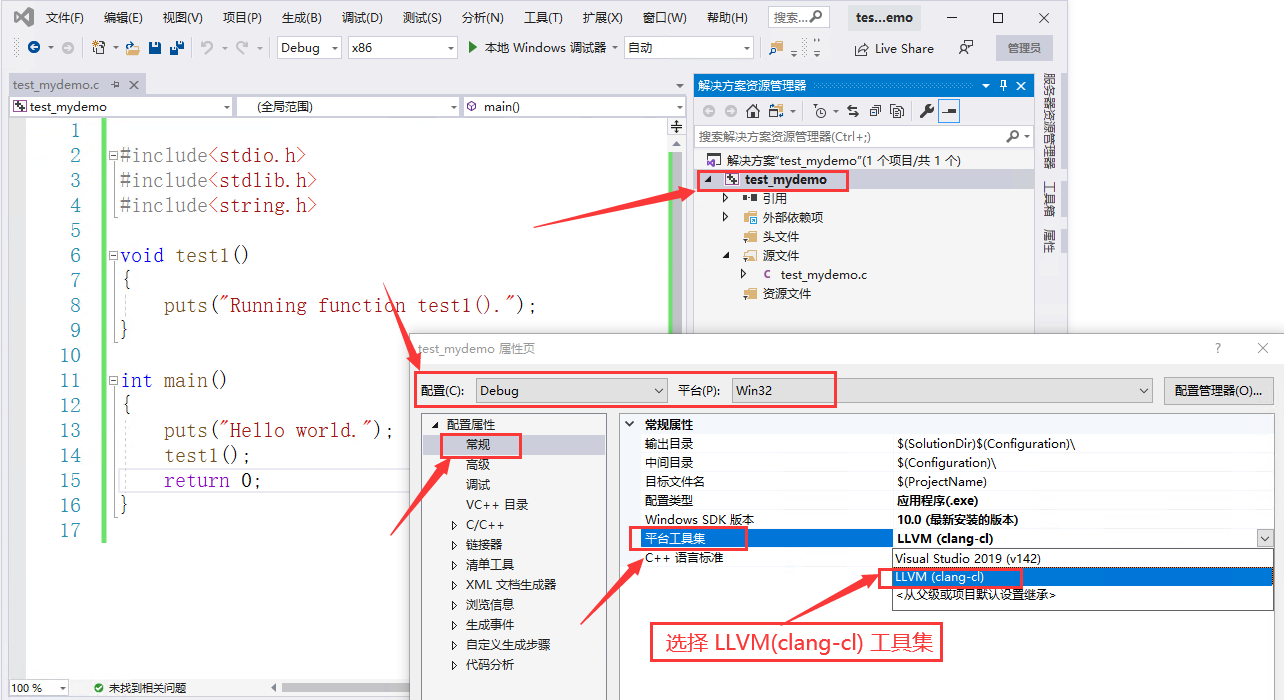1284x700 pixels.
Task: Open the Solution Explorer window options arrow
Action: click(x=986, y=86)
